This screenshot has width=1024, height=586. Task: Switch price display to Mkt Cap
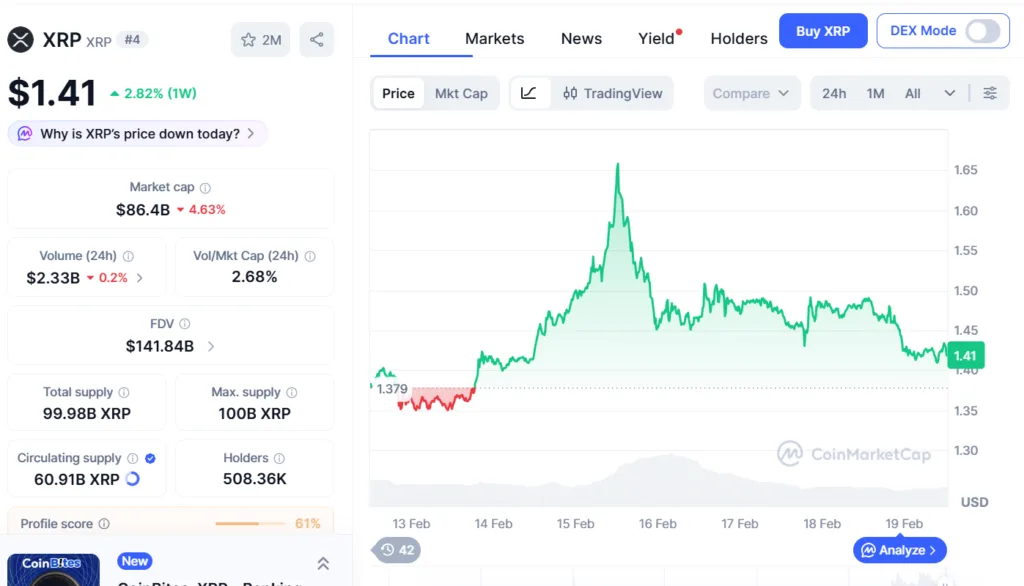coord(461,93)
